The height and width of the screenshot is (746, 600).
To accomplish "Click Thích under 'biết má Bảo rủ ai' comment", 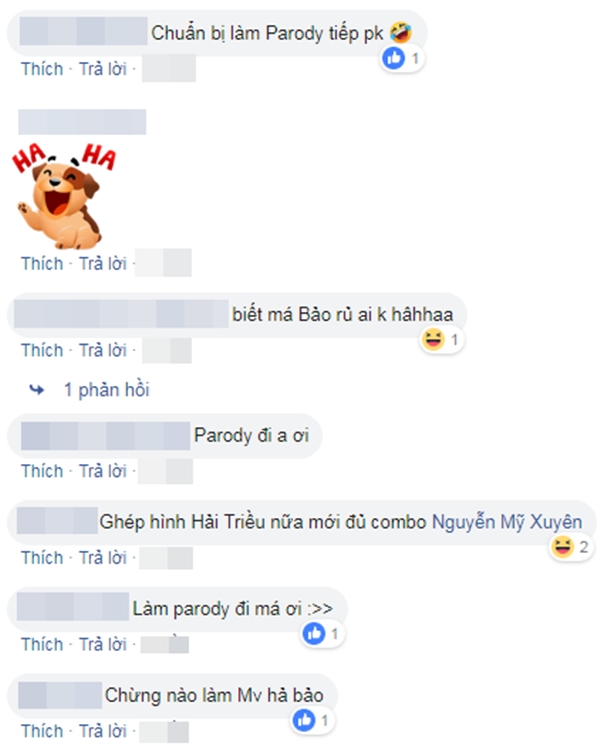I will [42, 351].
